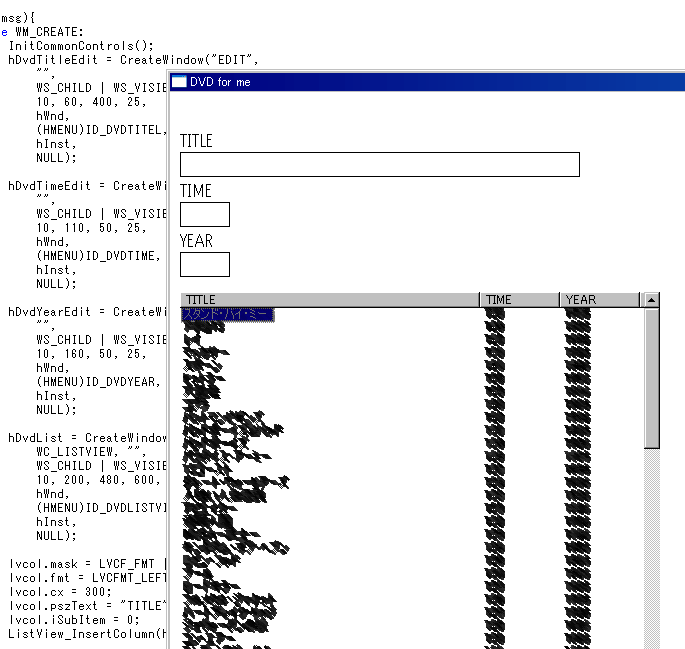Click the 10, 60, 400, 25, code line
685x649 pixels.
tap(91, 102)
